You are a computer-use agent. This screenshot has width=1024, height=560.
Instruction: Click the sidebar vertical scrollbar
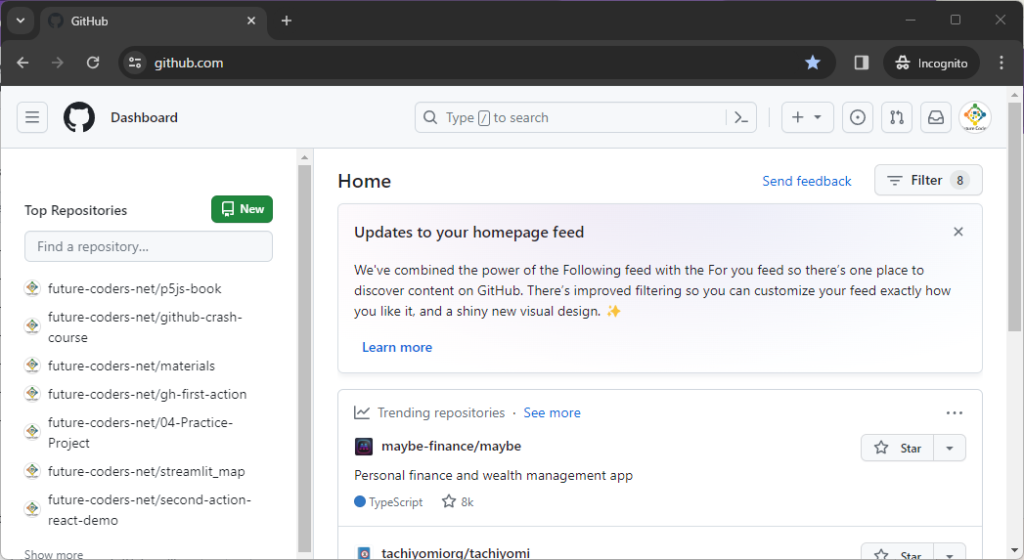[304, 358]
